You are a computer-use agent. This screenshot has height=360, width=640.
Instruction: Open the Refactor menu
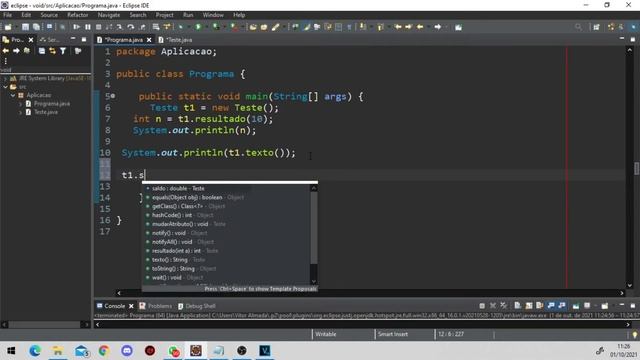[x=78, y=15]
